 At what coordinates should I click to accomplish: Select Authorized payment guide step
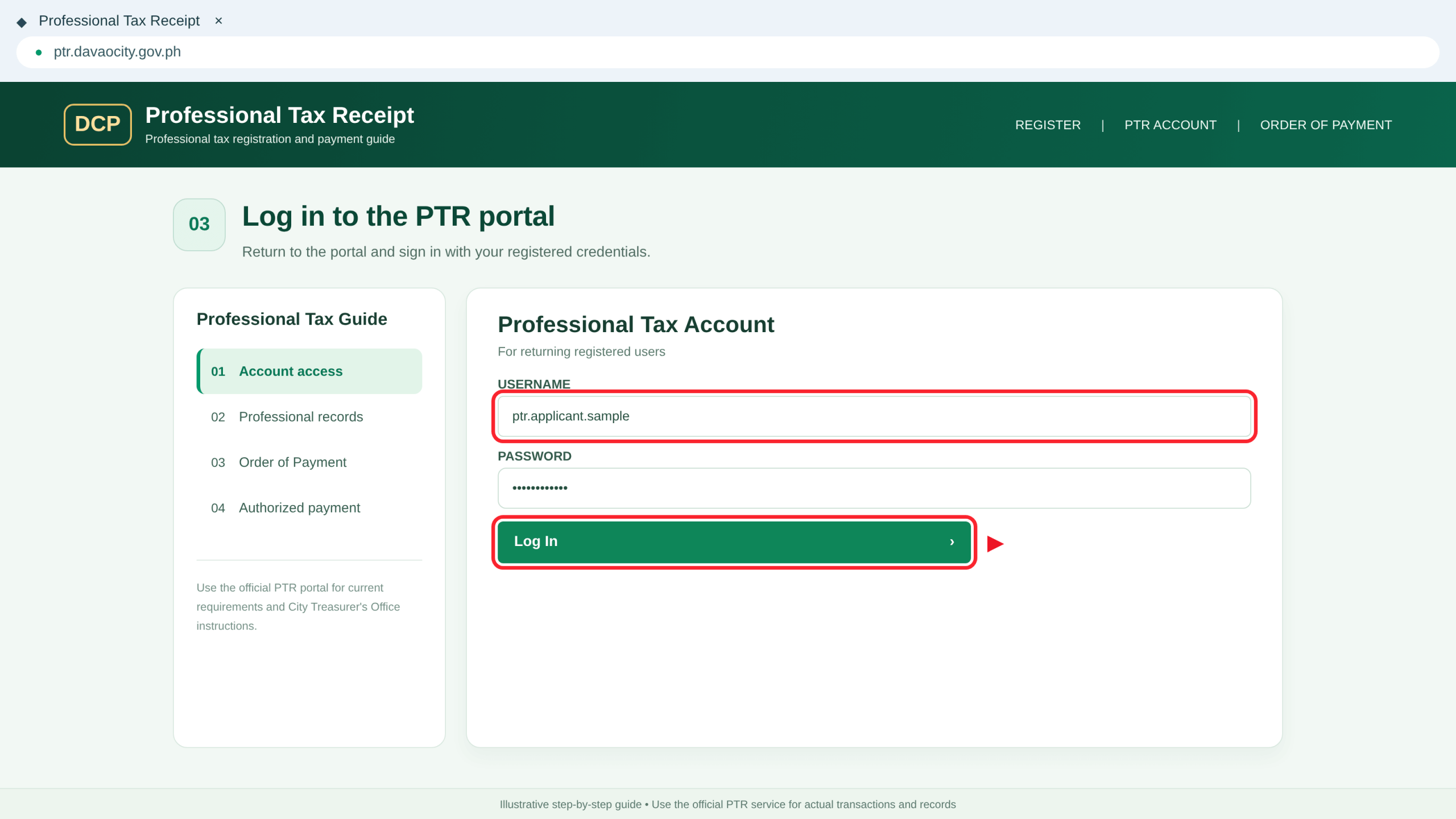309,508
